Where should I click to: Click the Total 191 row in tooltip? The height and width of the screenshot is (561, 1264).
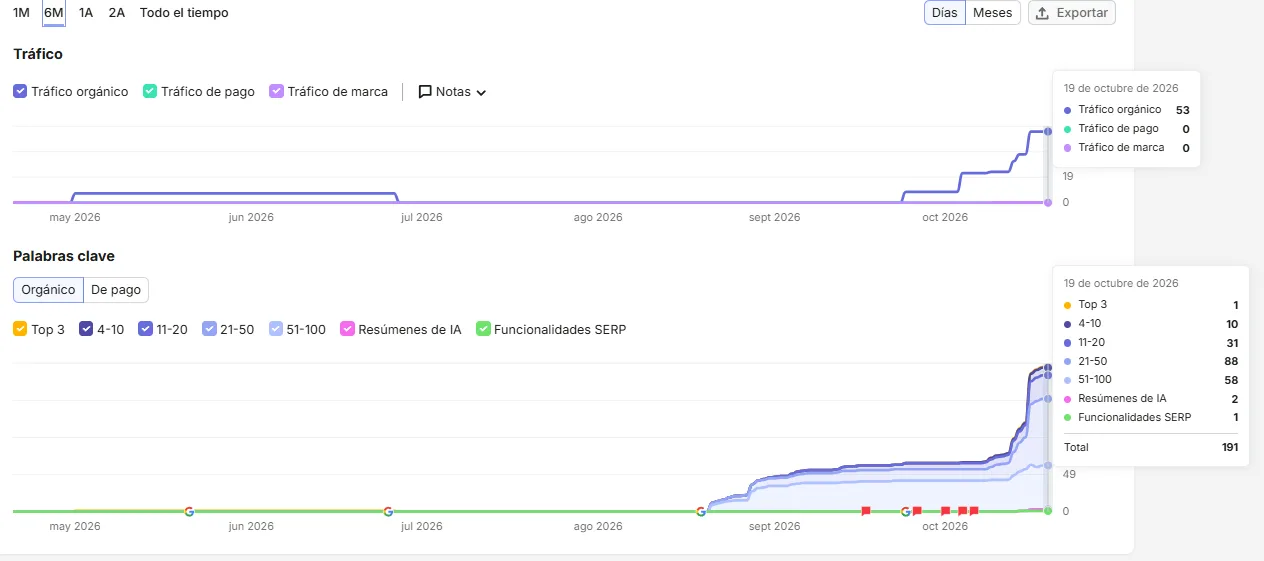[1151, 447]
